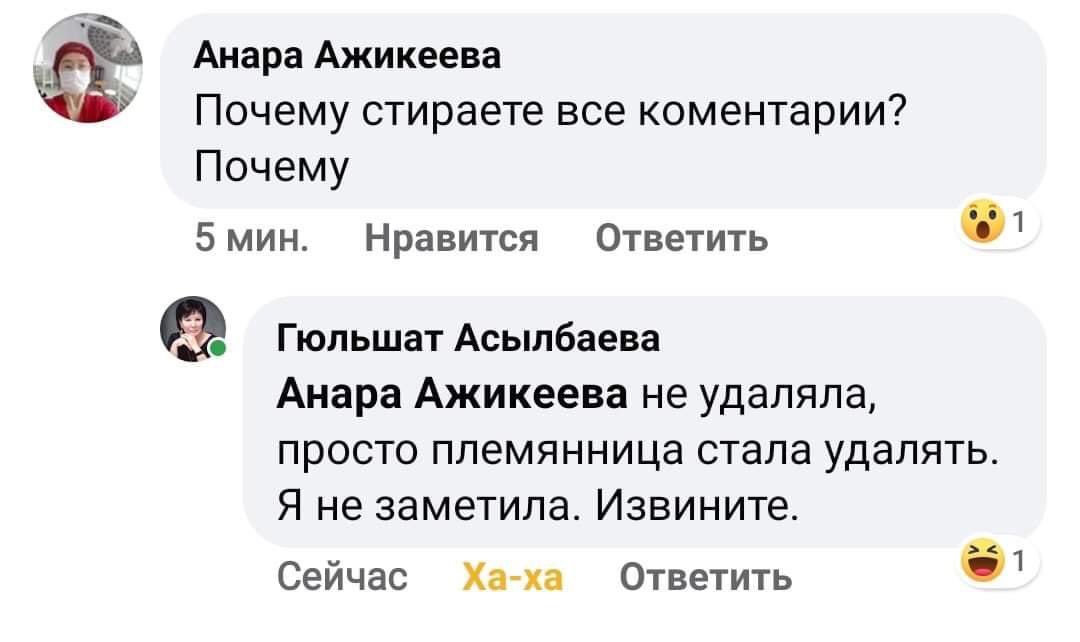Image resolution: width=1080 pixels, height=642 pixels.
Task: View reaction count next to the wow emoji
Action: 1018,225
